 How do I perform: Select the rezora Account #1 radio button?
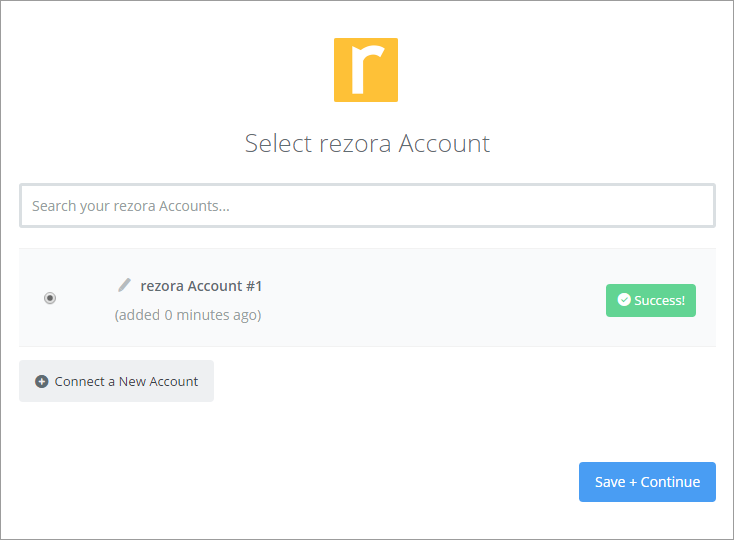point(50,298)
